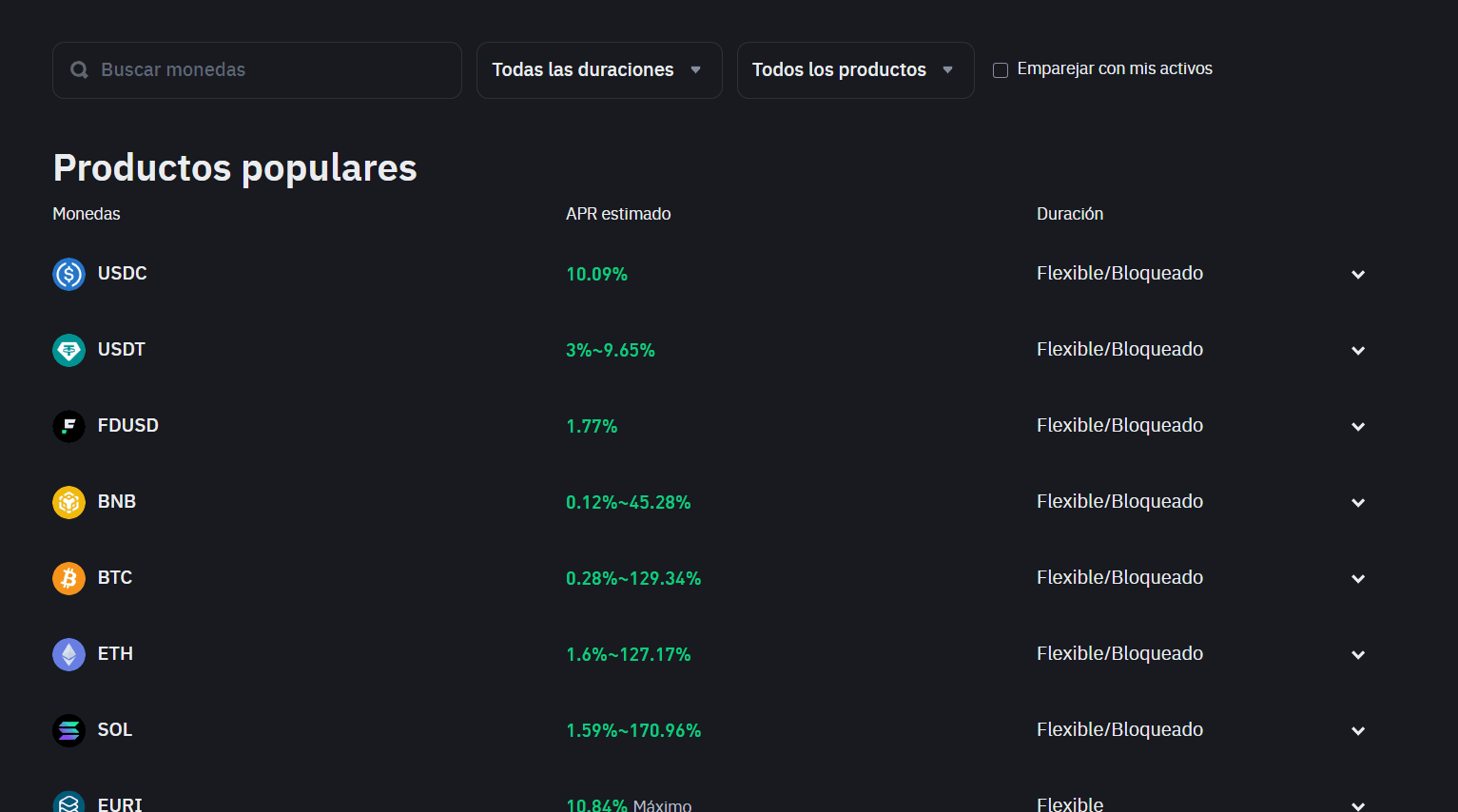Click the search magnifier icon
The width and height of the screenshot is (1458, 812).
(80, 70)
